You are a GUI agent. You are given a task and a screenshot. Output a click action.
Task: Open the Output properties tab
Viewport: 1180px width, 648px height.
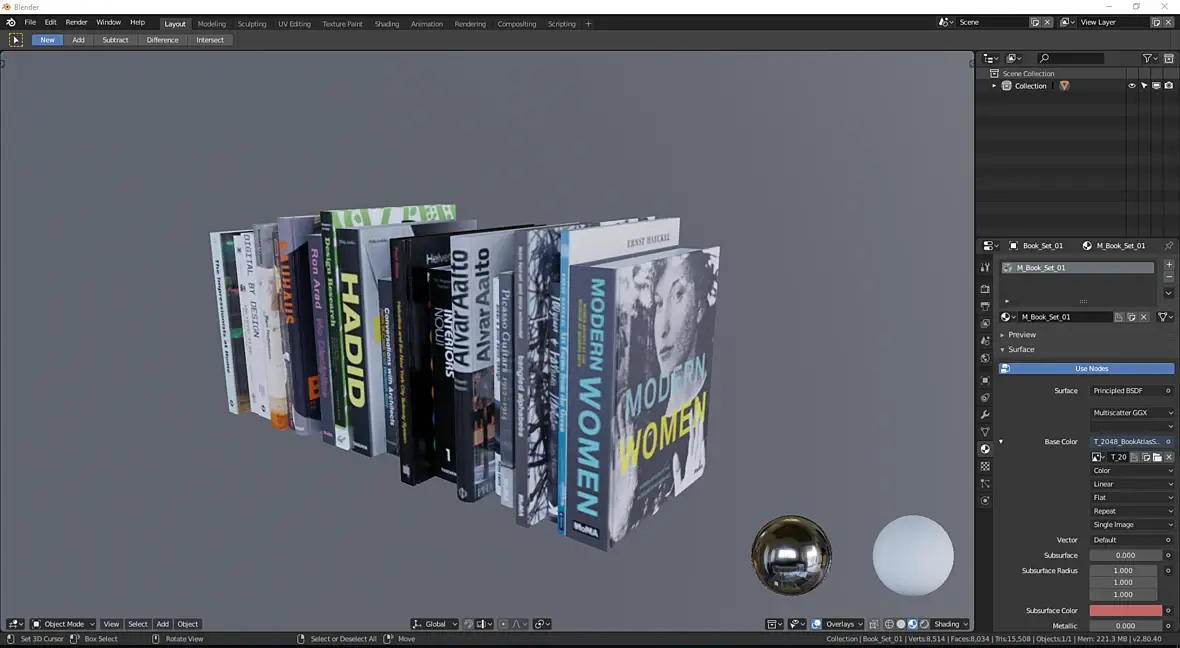(x=985, y=306)
